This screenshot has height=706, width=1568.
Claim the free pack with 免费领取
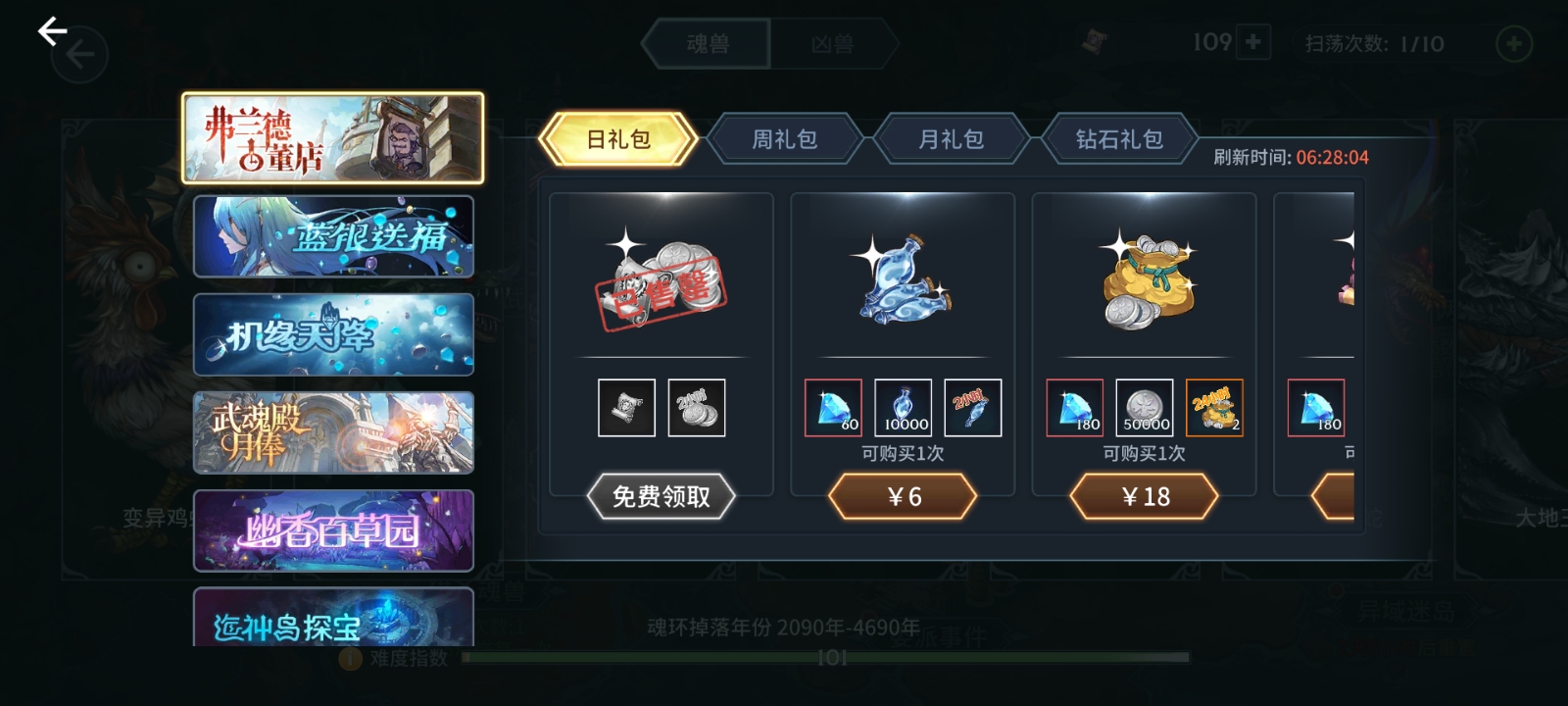[x=661, y=497]
